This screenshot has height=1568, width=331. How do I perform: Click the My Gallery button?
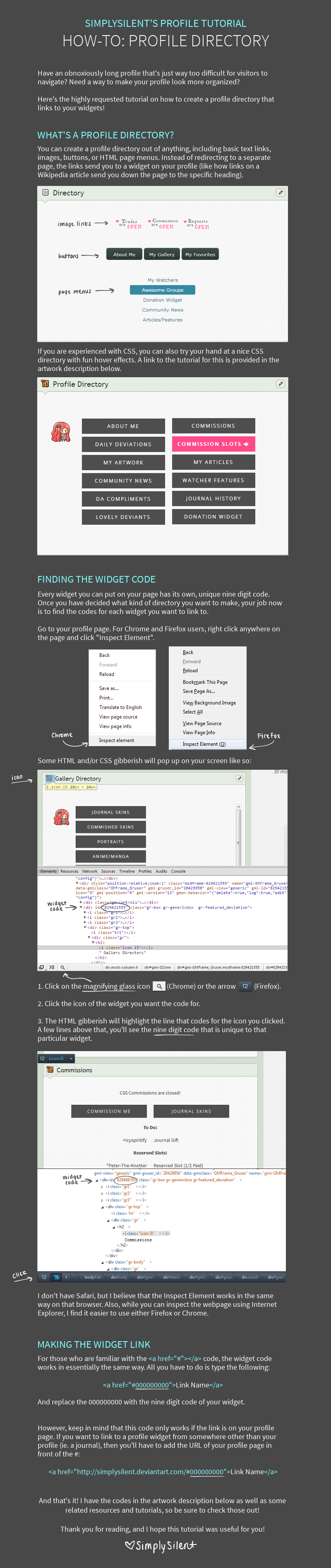[x=161, y=255]
